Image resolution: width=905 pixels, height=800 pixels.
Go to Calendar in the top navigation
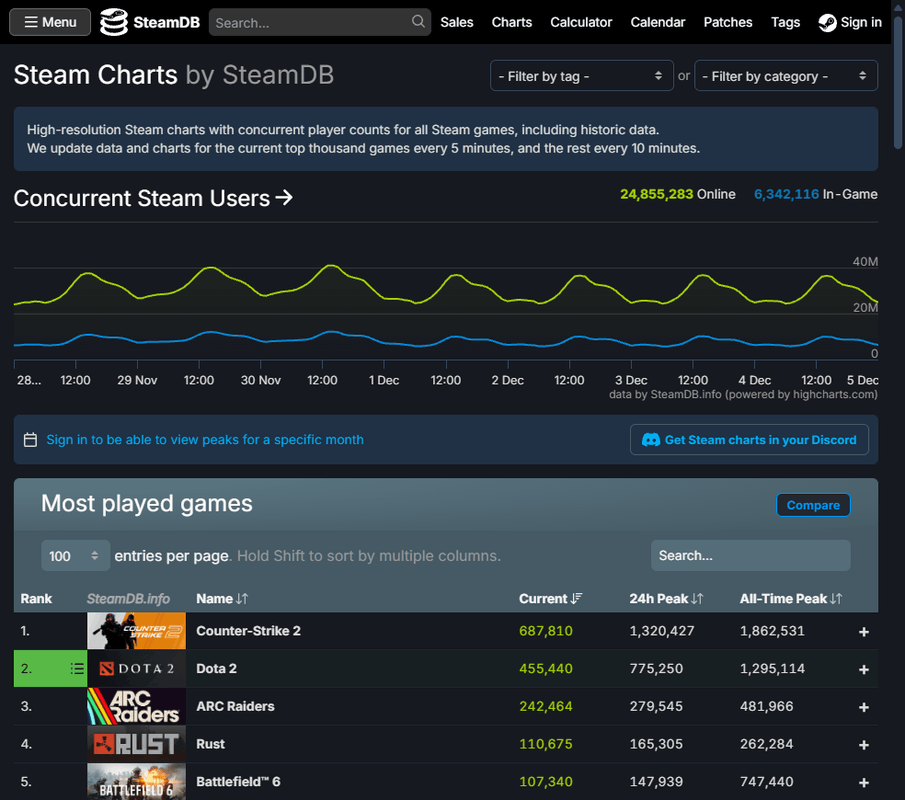tap(657, 22)
